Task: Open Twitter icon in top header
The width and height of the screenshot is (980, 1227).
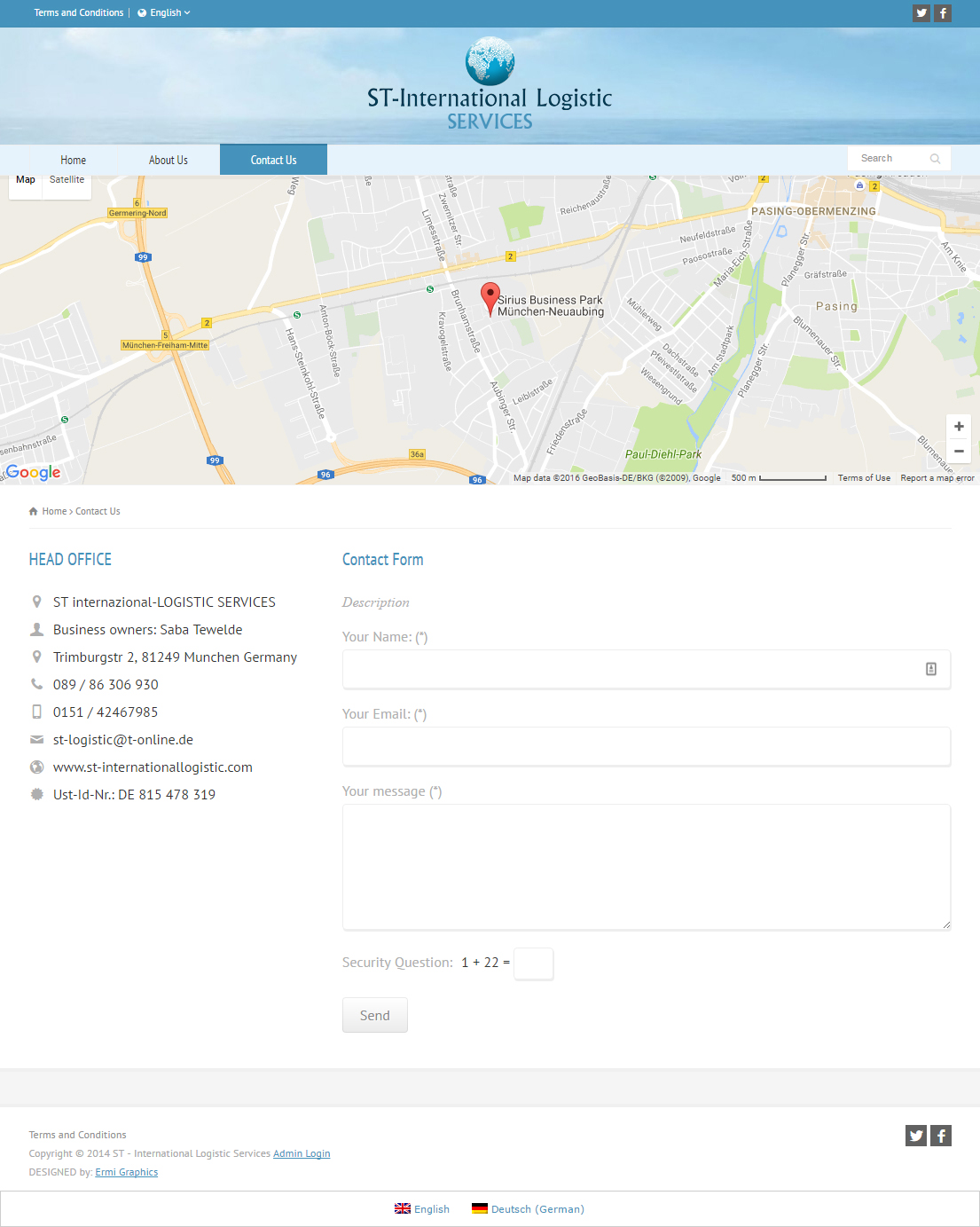Action: pyautogui.click(x=921, y=13)
